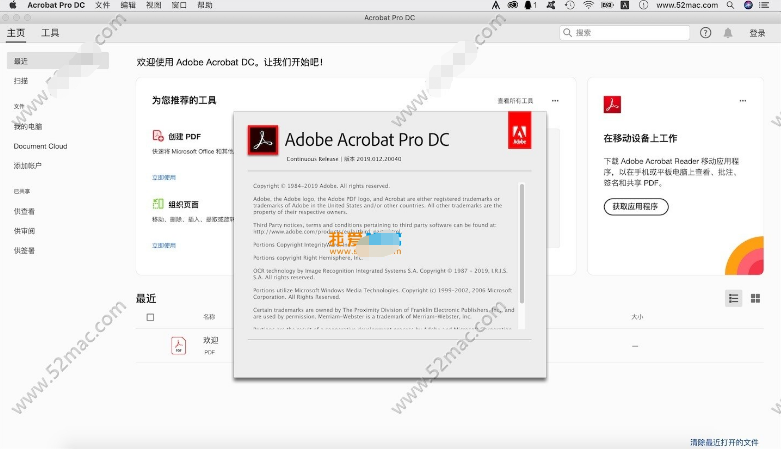Click the Time Machine icon in menu bar
This screenshot has width=782, height=449.
coord(570,5)
